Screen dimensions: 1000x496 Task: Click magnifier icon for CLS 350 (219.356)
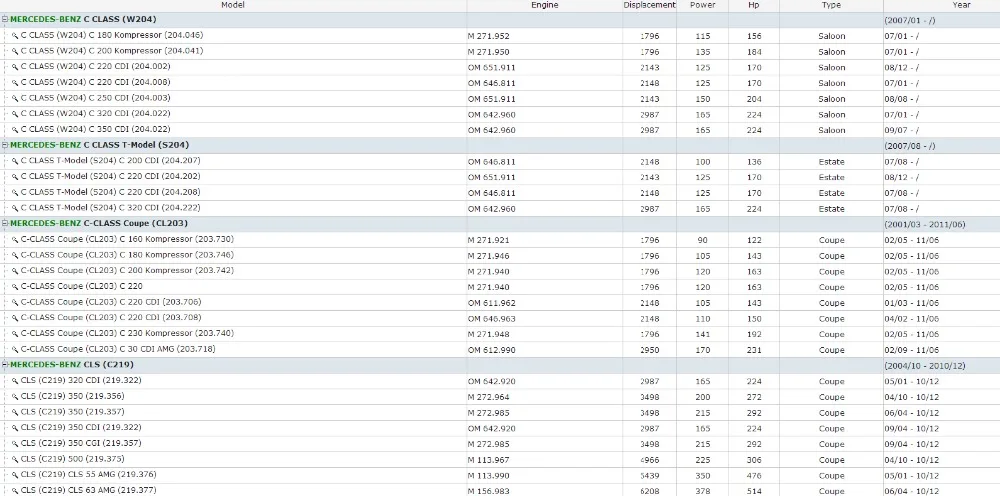point(15,397)
